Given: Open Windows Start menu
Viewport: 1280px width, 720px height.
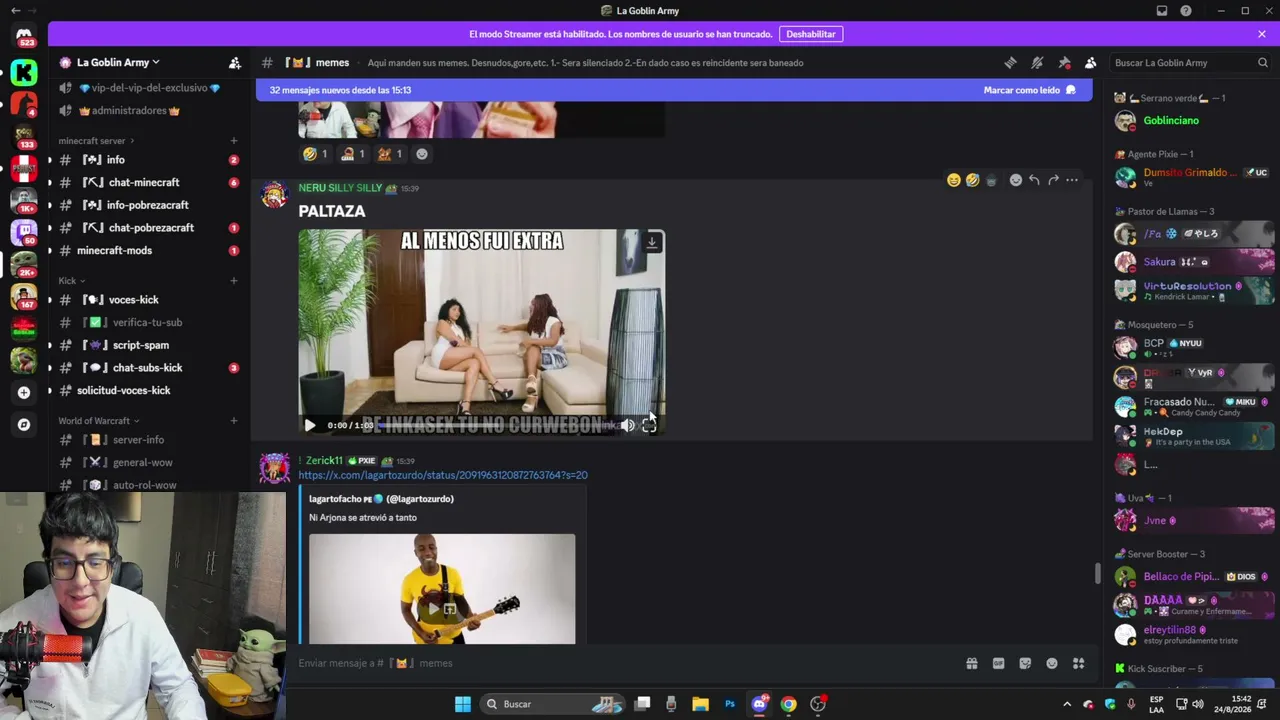Looking at the screenshot, I should pos(462,704).
